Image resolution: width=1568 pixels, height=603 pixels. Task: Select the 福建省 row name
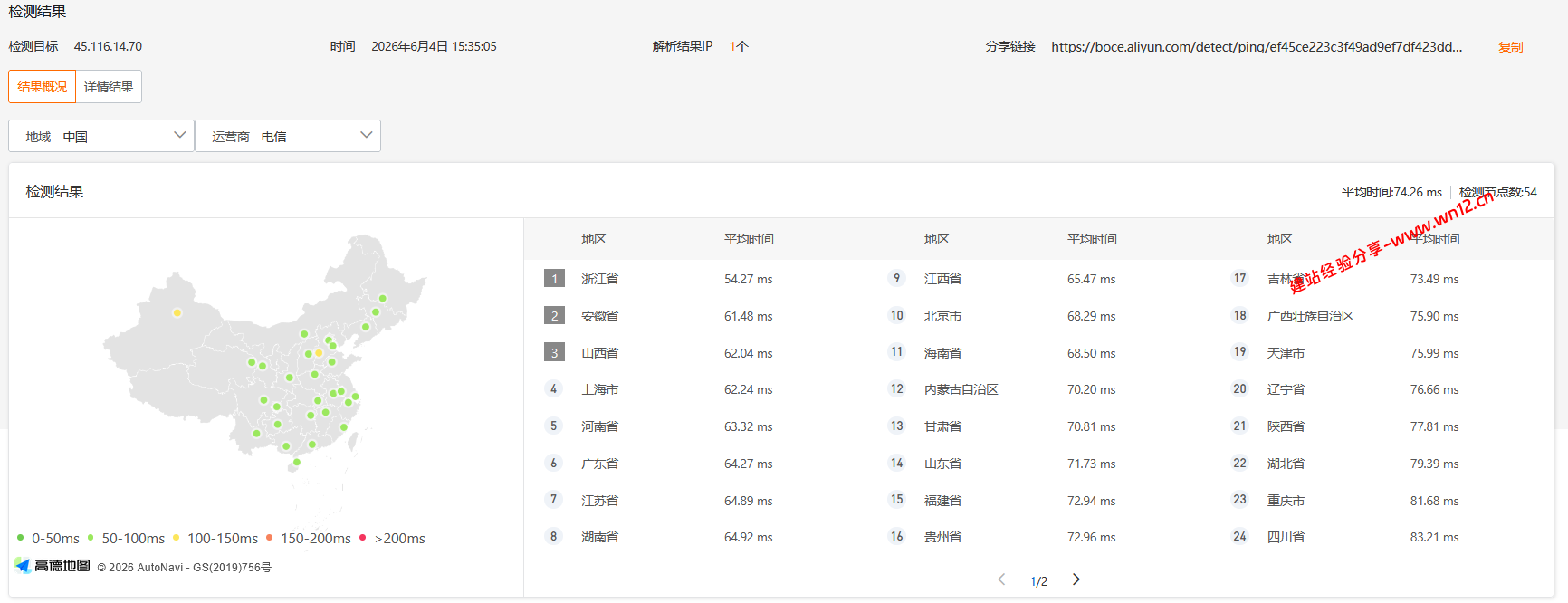click(x=942, y=501)
